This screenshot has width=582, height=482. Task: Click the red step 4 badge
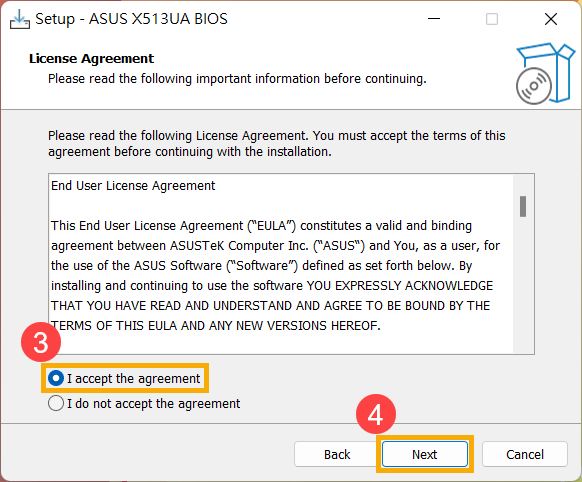click(376, 414)
